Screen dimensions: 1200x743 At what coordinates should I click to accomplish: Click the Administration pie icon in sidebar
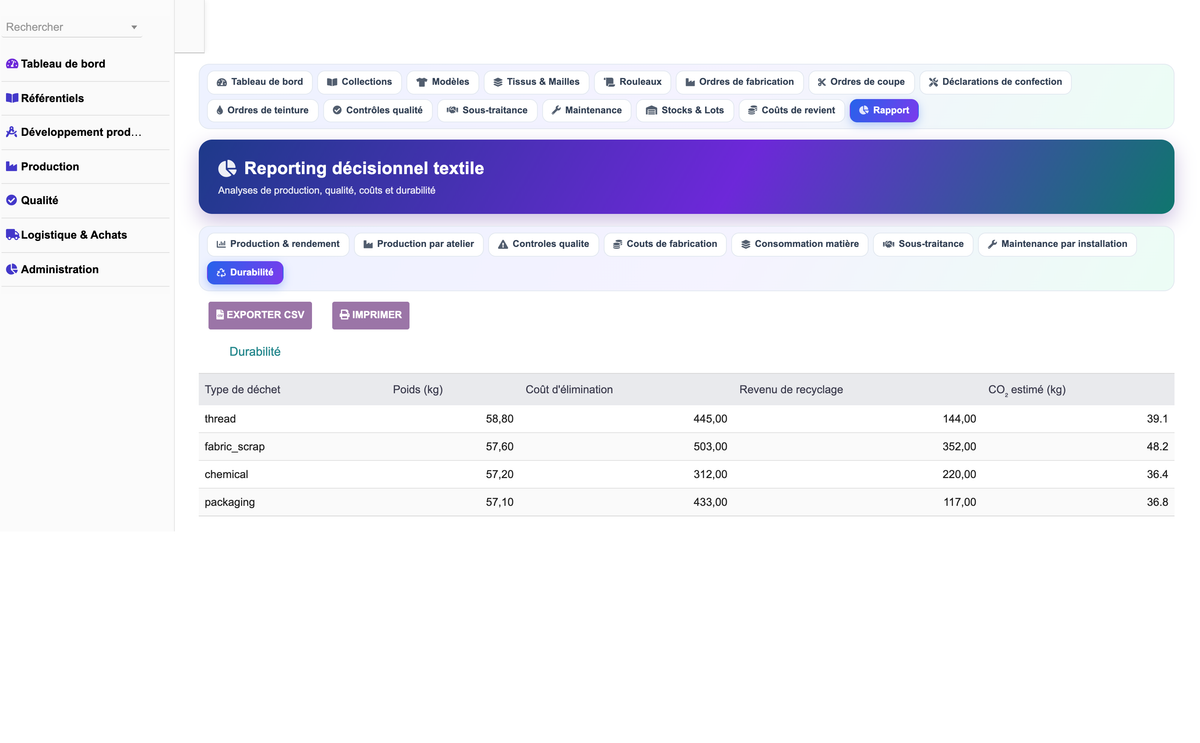(x=12, y=269)
